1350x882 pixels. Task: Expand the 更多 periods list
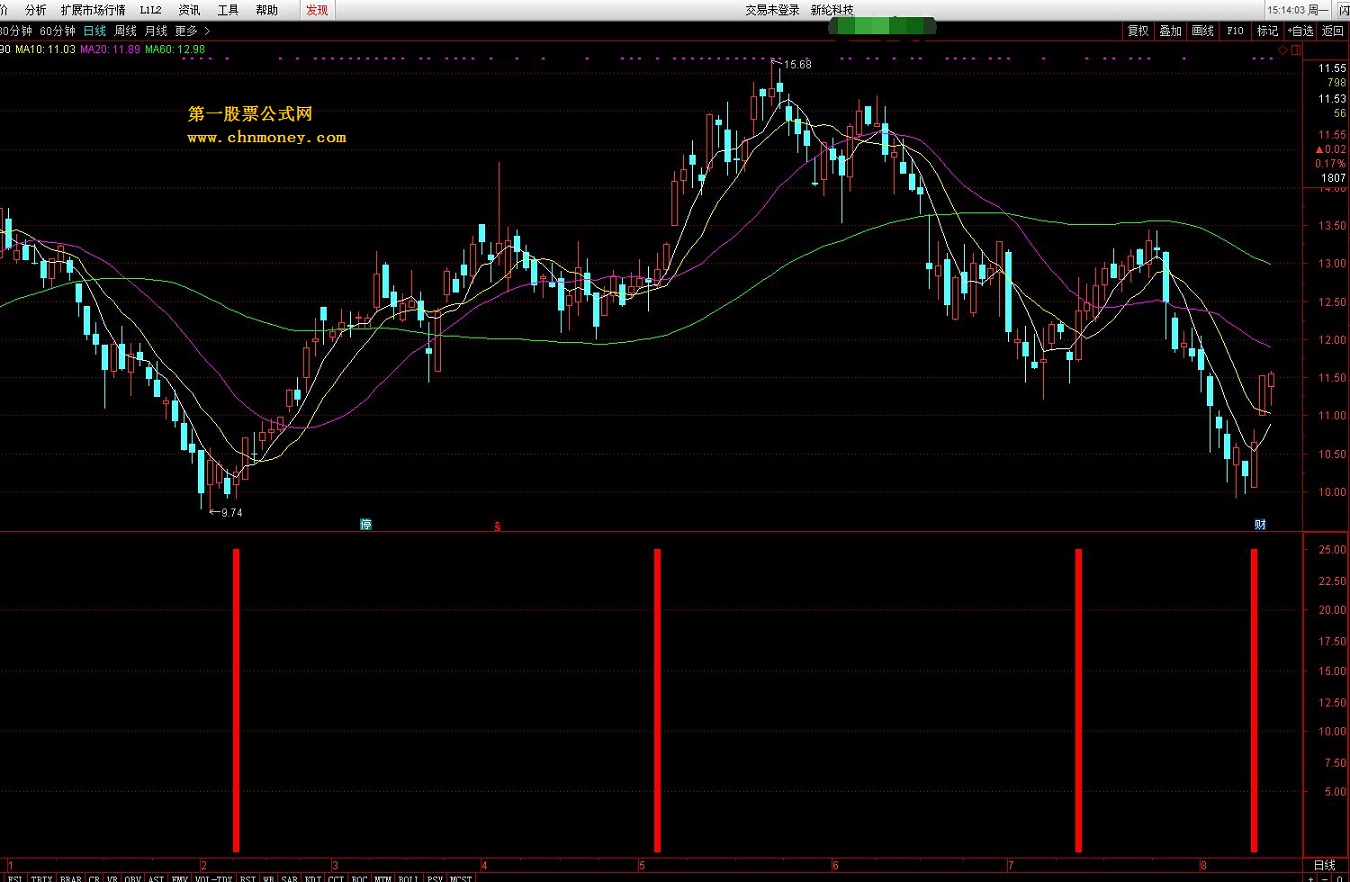click(192, 31)
